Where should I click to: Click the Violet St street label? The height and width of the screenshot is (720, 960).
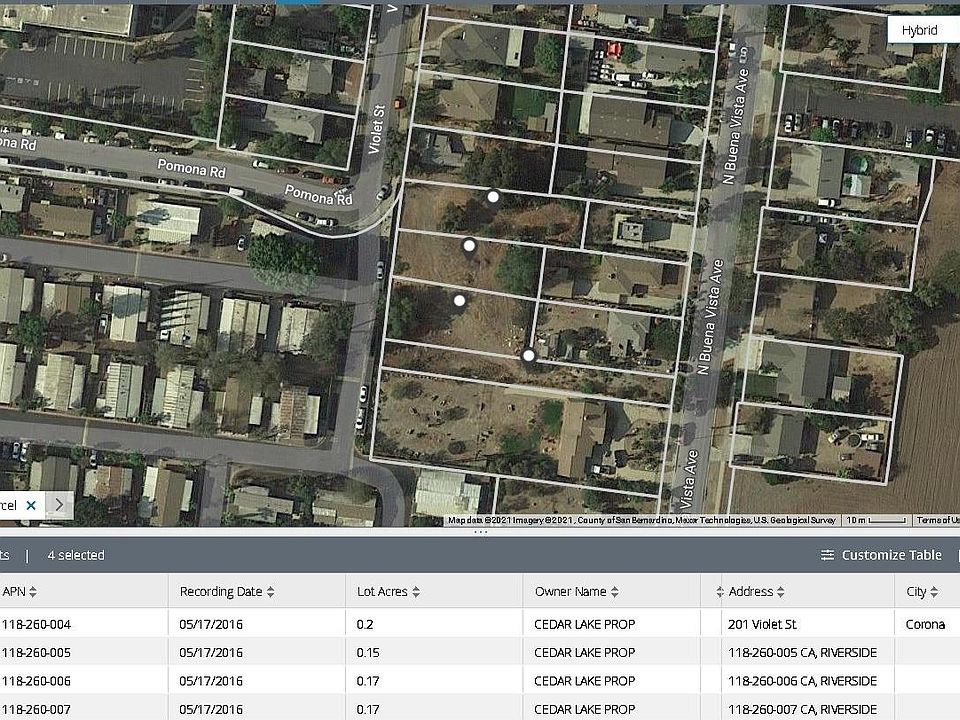pyautogui.click(x=377, y=129)
